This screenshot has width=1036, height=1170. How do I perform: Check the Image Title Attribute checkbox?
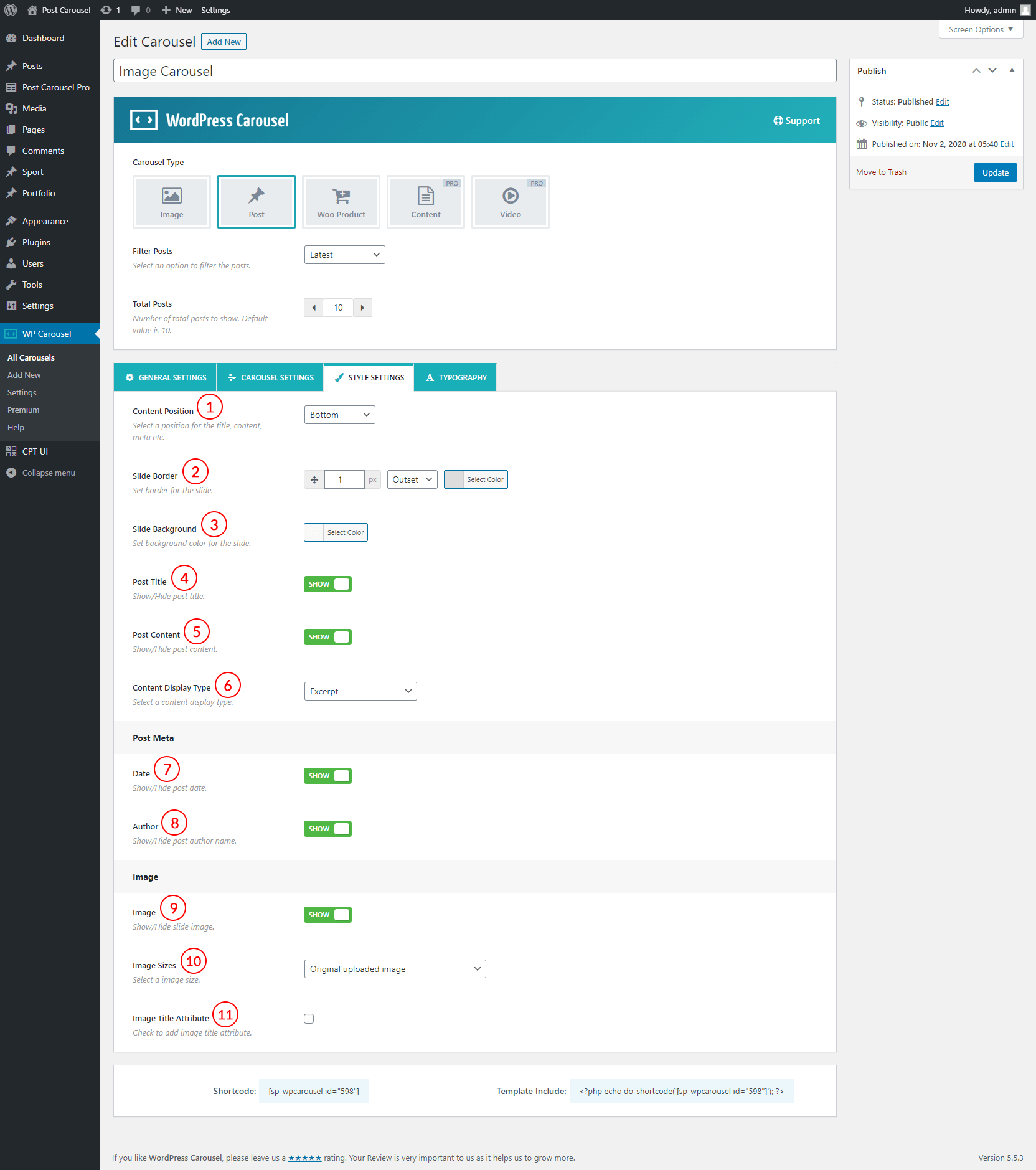point(309,1019)
